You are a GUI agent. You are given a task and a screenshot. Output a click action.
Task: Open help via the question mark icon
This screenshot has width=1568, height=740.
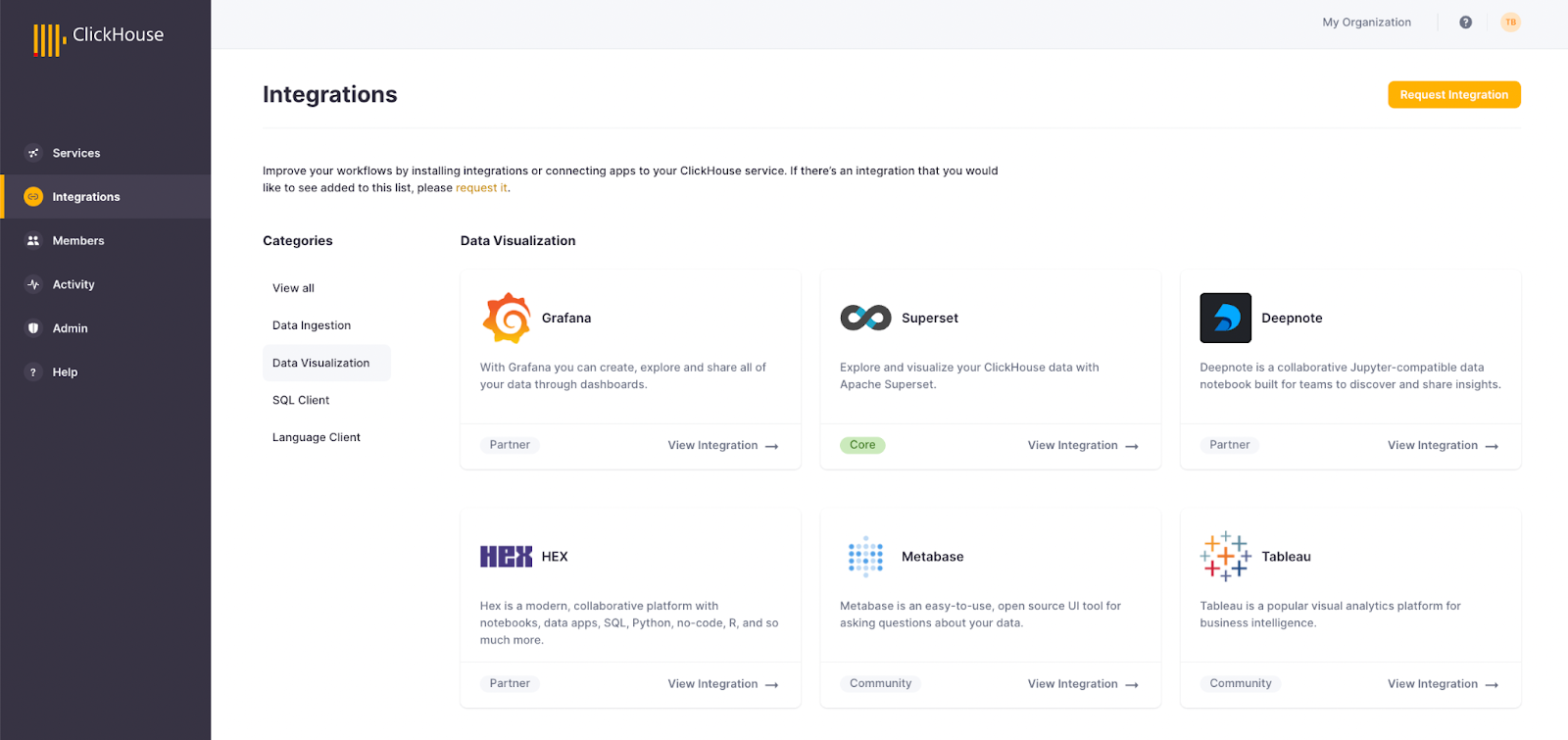click(1465, 23)
